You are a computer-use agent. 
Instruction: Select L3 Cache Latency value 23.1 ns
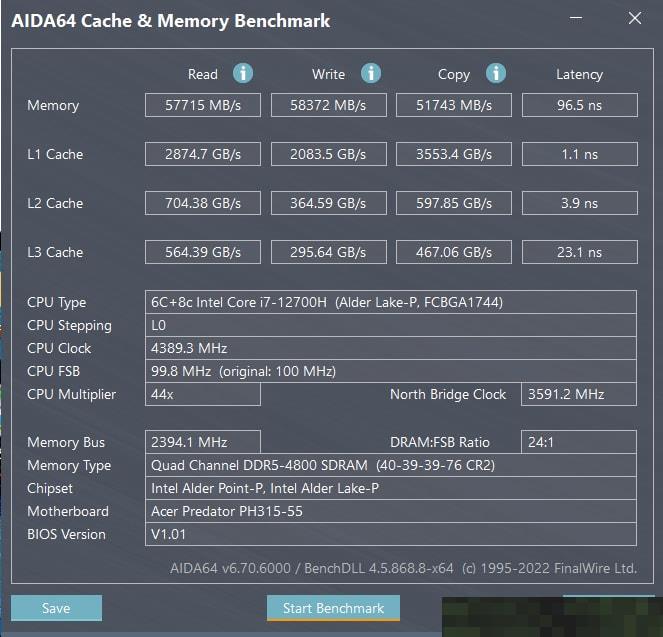coord(580,252)
